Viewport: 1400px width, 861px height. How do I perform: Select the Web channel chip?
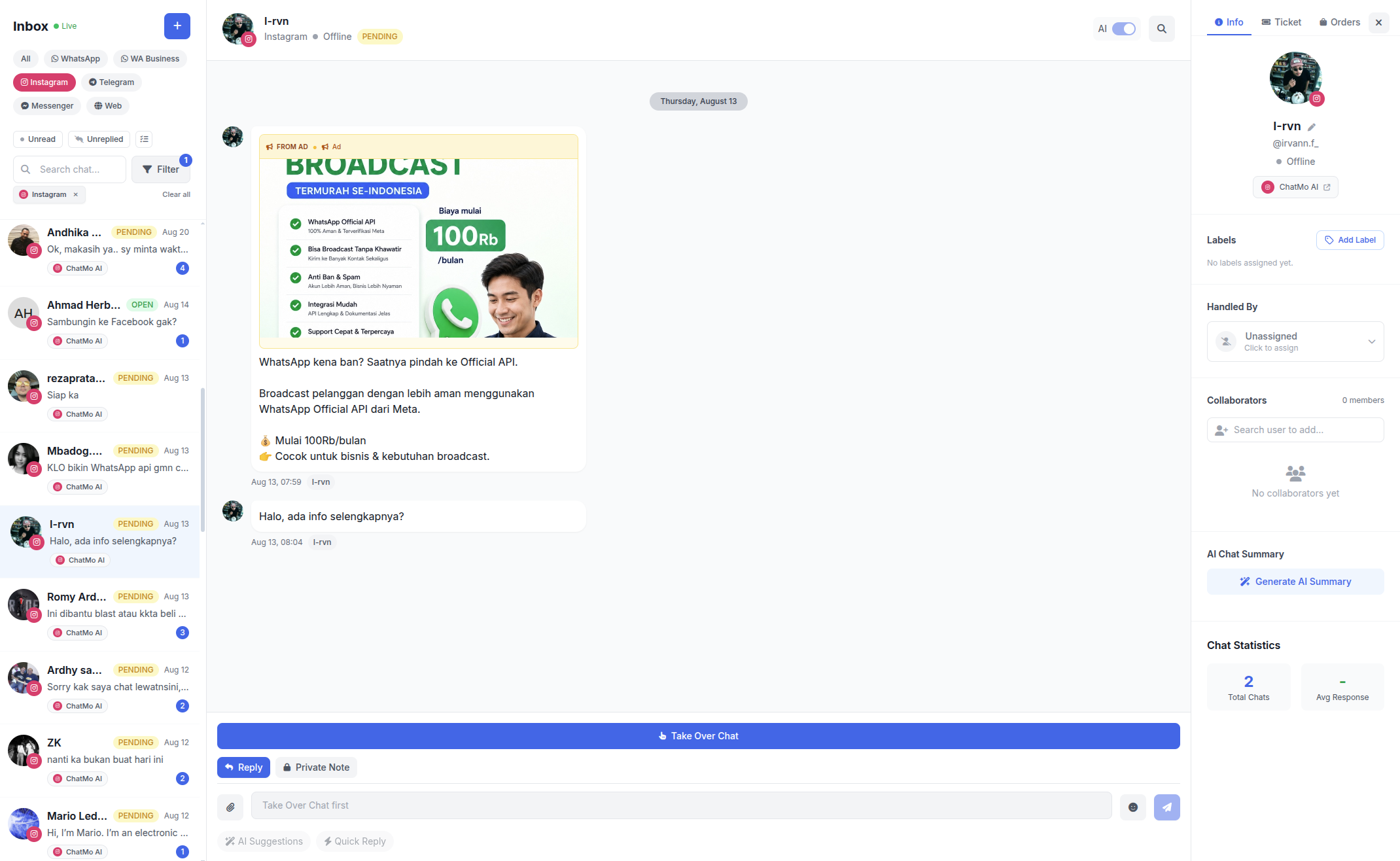pyautogui.click(x=108, y=106)
